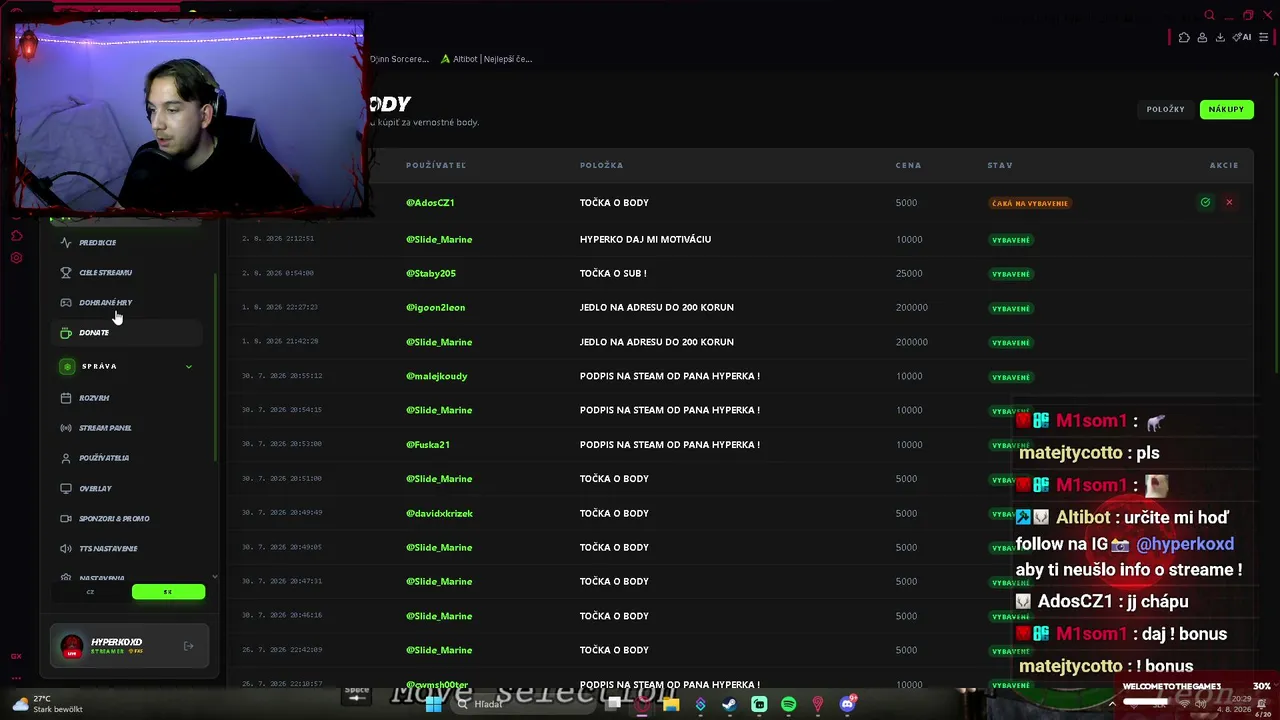Open Sponzori & Promo in the sidebar
Image resolution: width=1280 pixels, height=720 pixels.
coord(114,519)
